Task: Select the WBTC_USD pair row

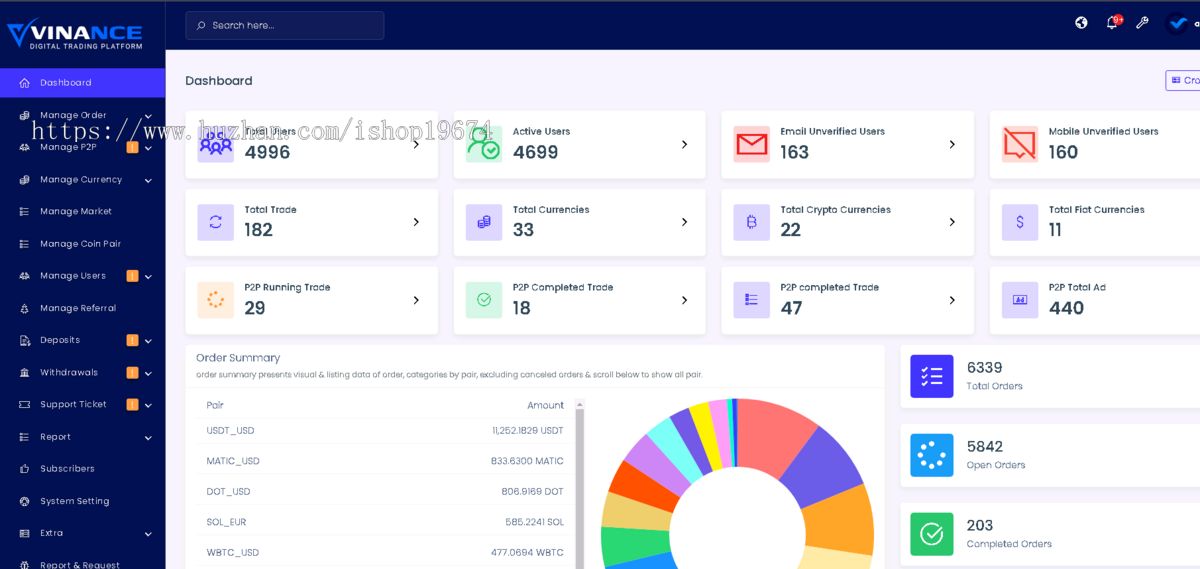Action: click(x=385, y=553)
